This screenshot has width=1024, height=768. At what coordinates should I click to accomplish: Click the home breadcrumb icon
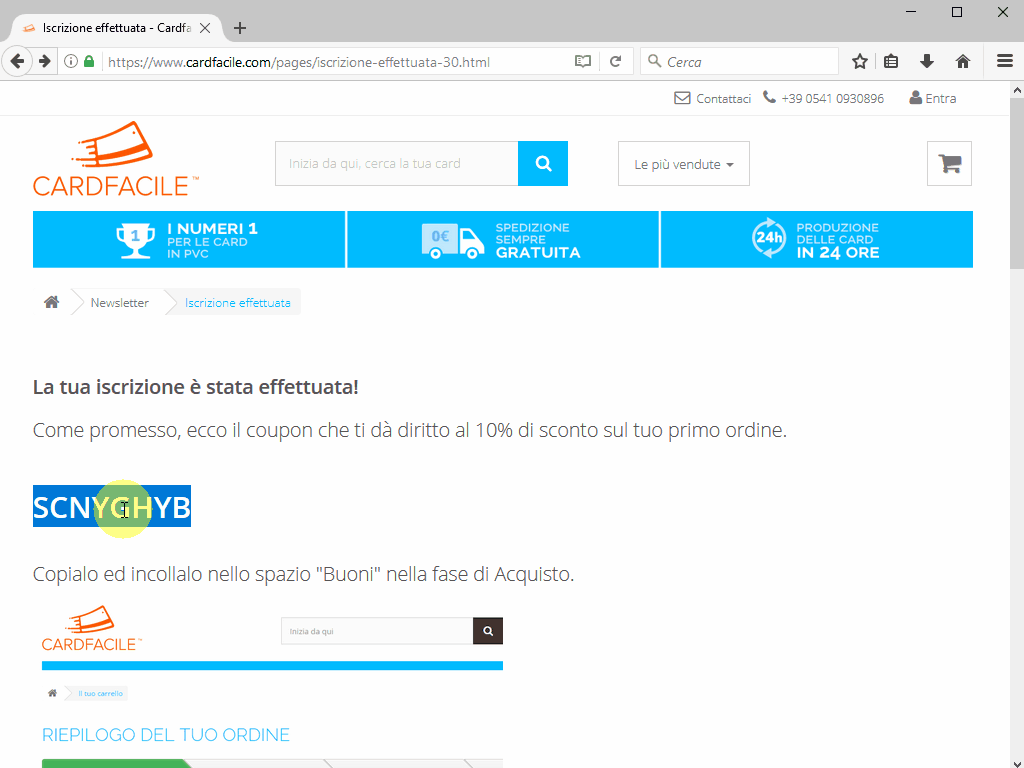pyautogui.click(x=51, y=302)
